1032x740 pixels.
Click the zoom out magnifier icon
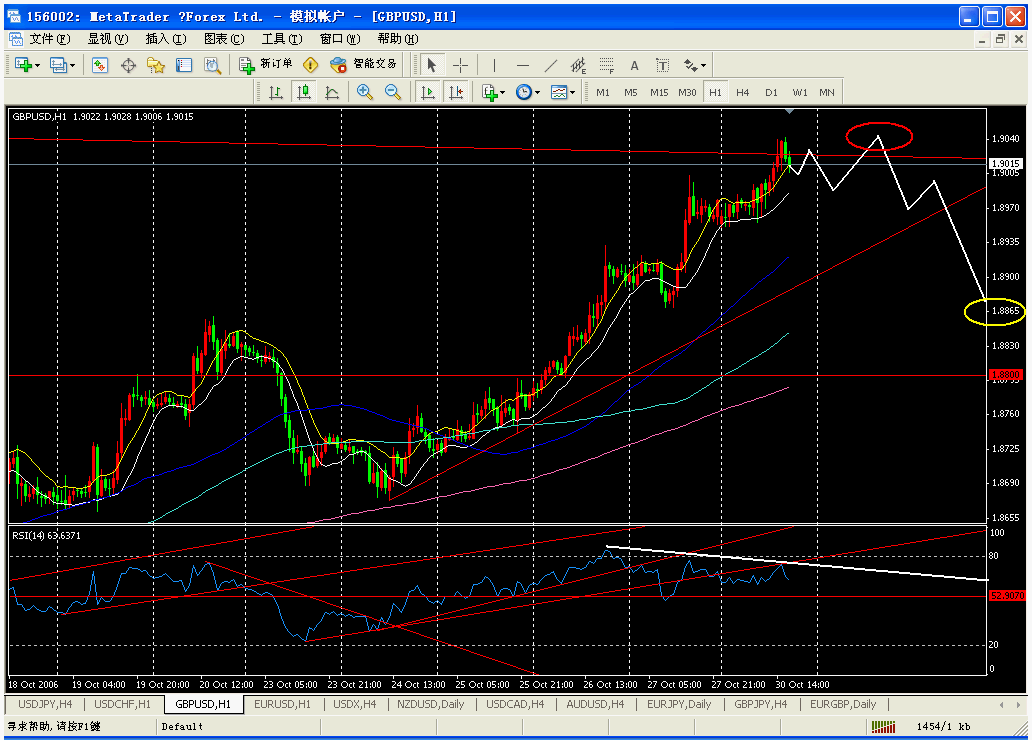pos(394,91)
